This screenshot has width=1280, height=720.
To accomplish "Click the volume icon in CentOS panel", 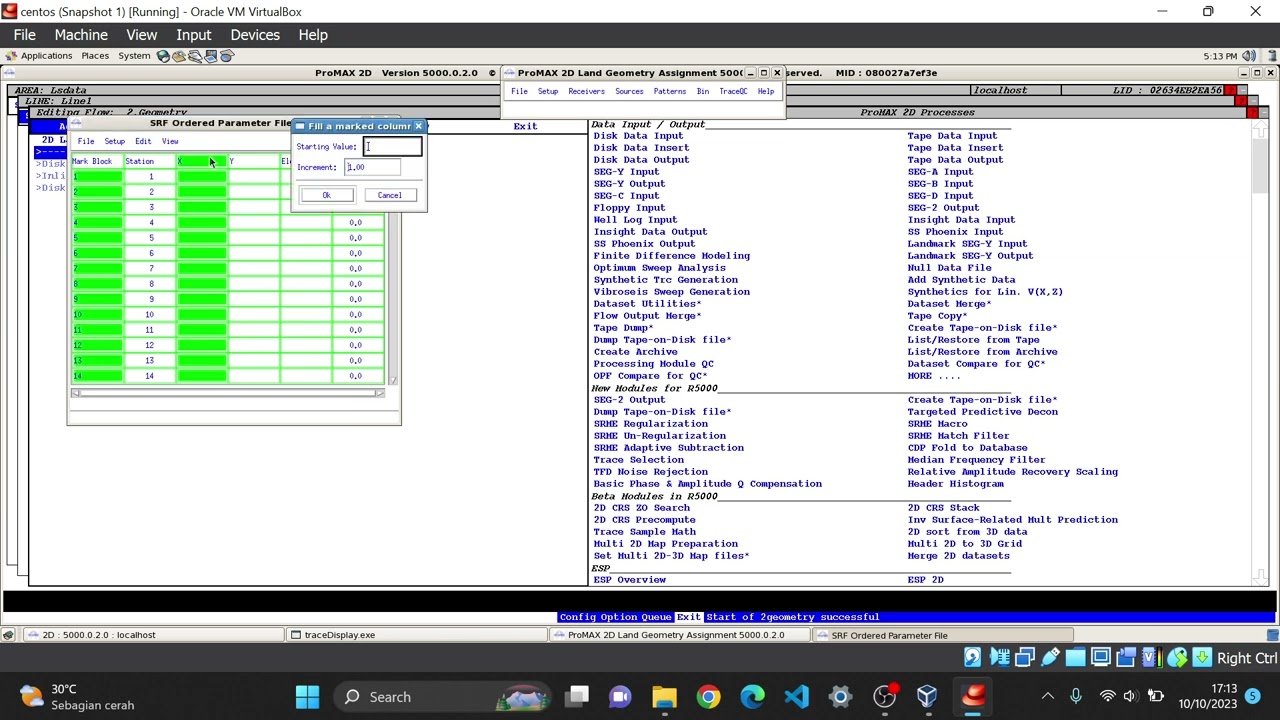I will coord(1247,56).
